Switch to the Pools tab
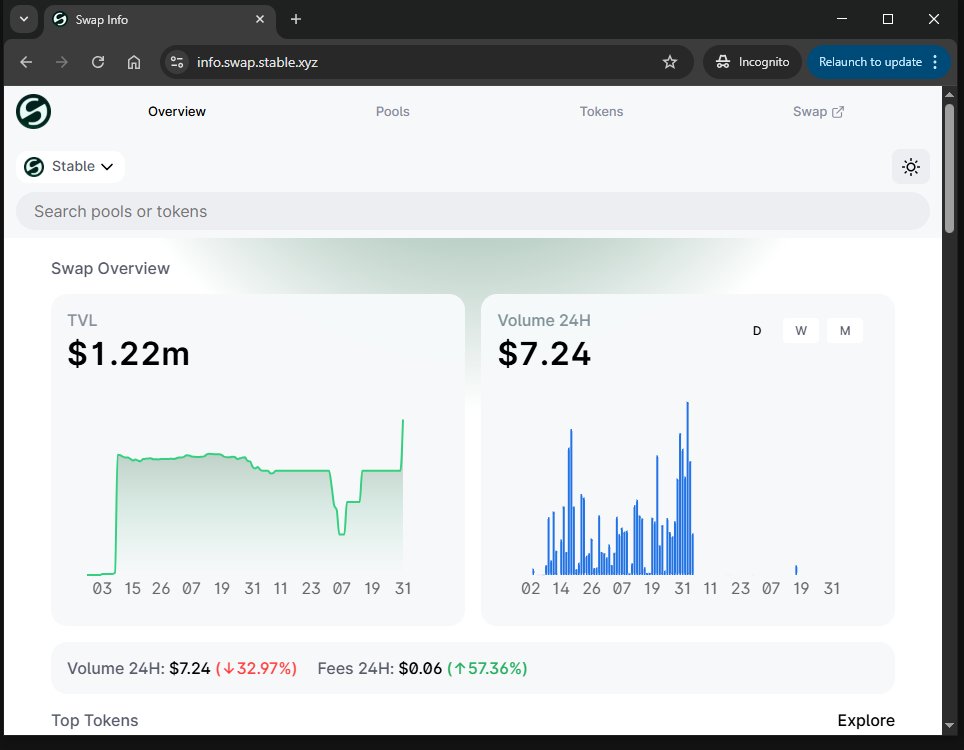964x750 pixels. pos(392,111)
